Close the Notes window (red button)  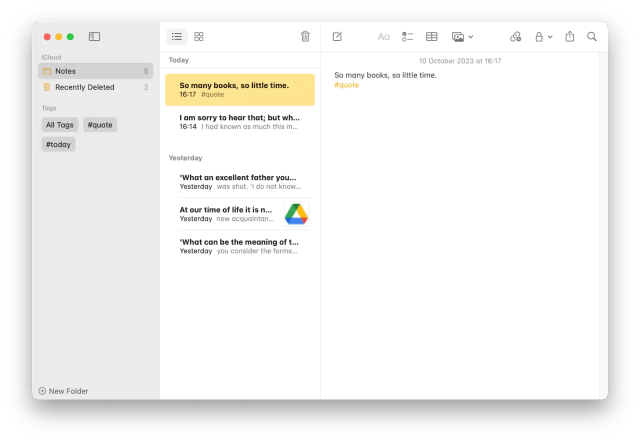47,37
